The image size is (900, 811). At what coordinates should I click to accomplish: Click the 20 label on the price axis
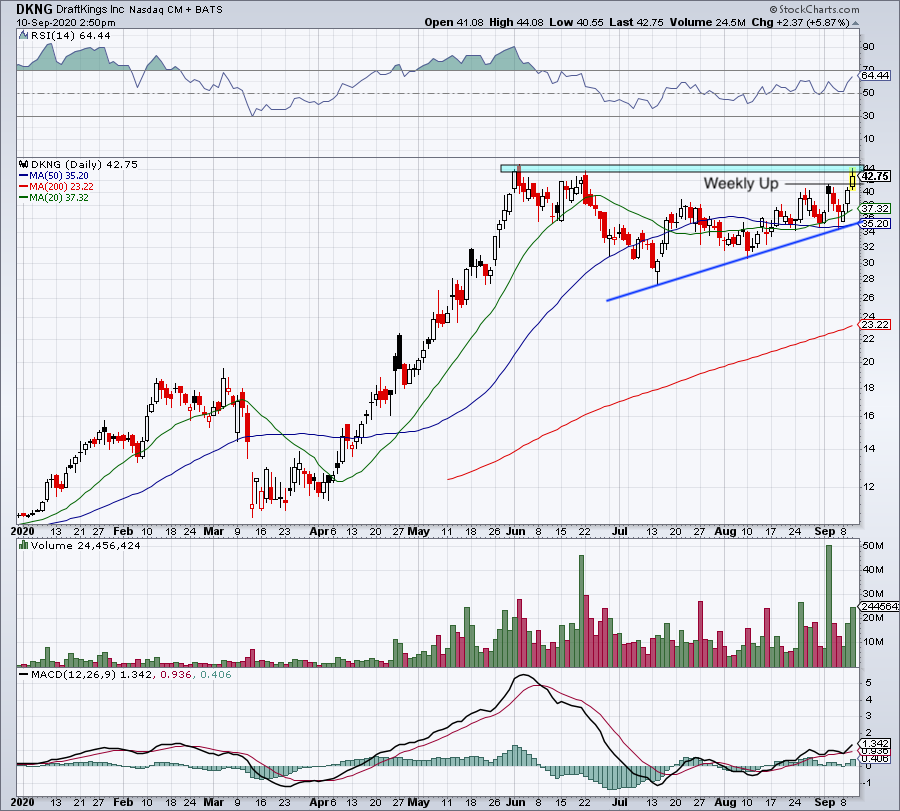(x=868, y=362)
